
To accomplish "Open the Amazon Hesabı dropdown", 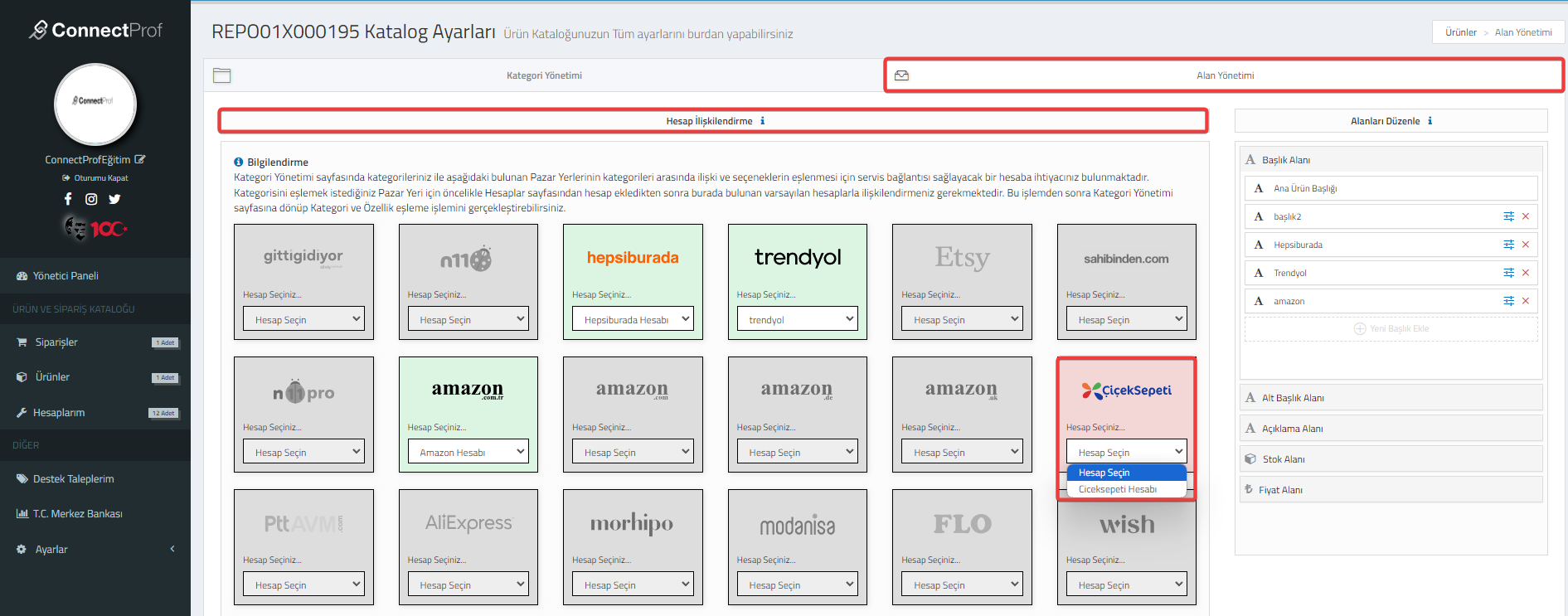I will click(x=468, y=452).
